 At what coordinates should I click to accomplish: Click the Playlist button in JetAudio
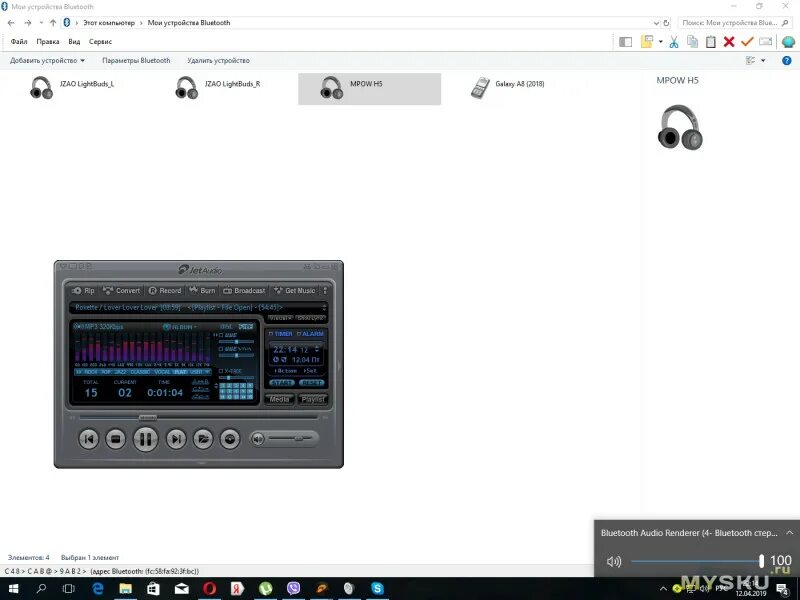(312, 399)
